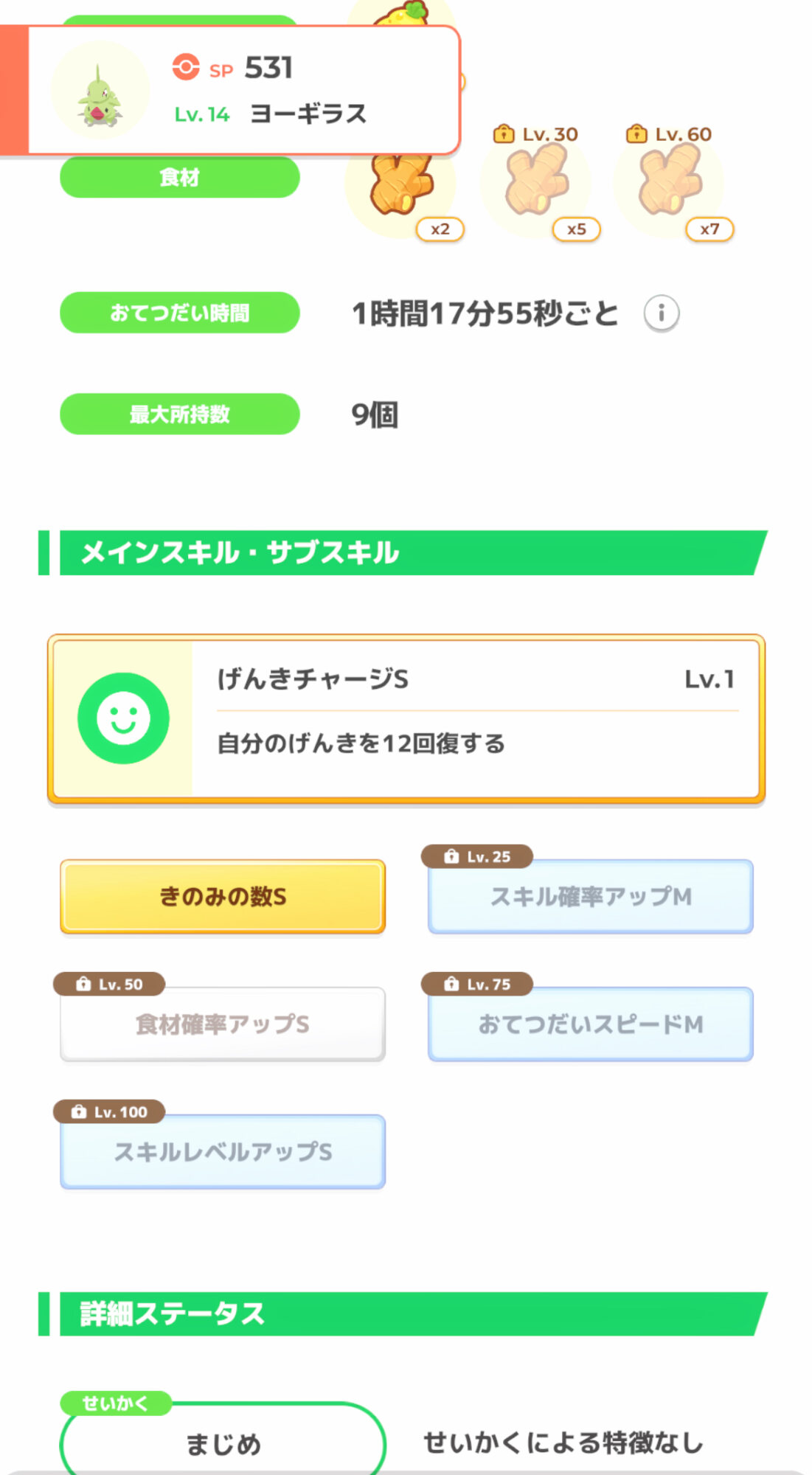The image size is (812, 1475).
Task: Tap locked スキル確率アップM sub skill
Action: pyautogui.click(x=590, y=897)
